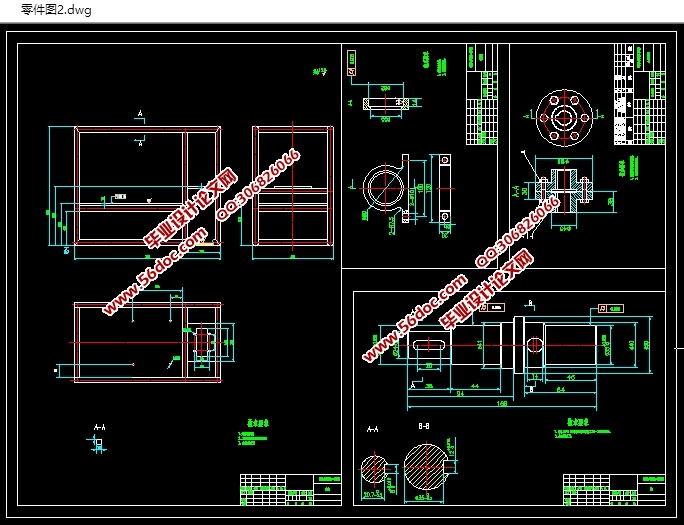
Task: Select the B-B hatched cross-section circle
Action: coord(428,468)
